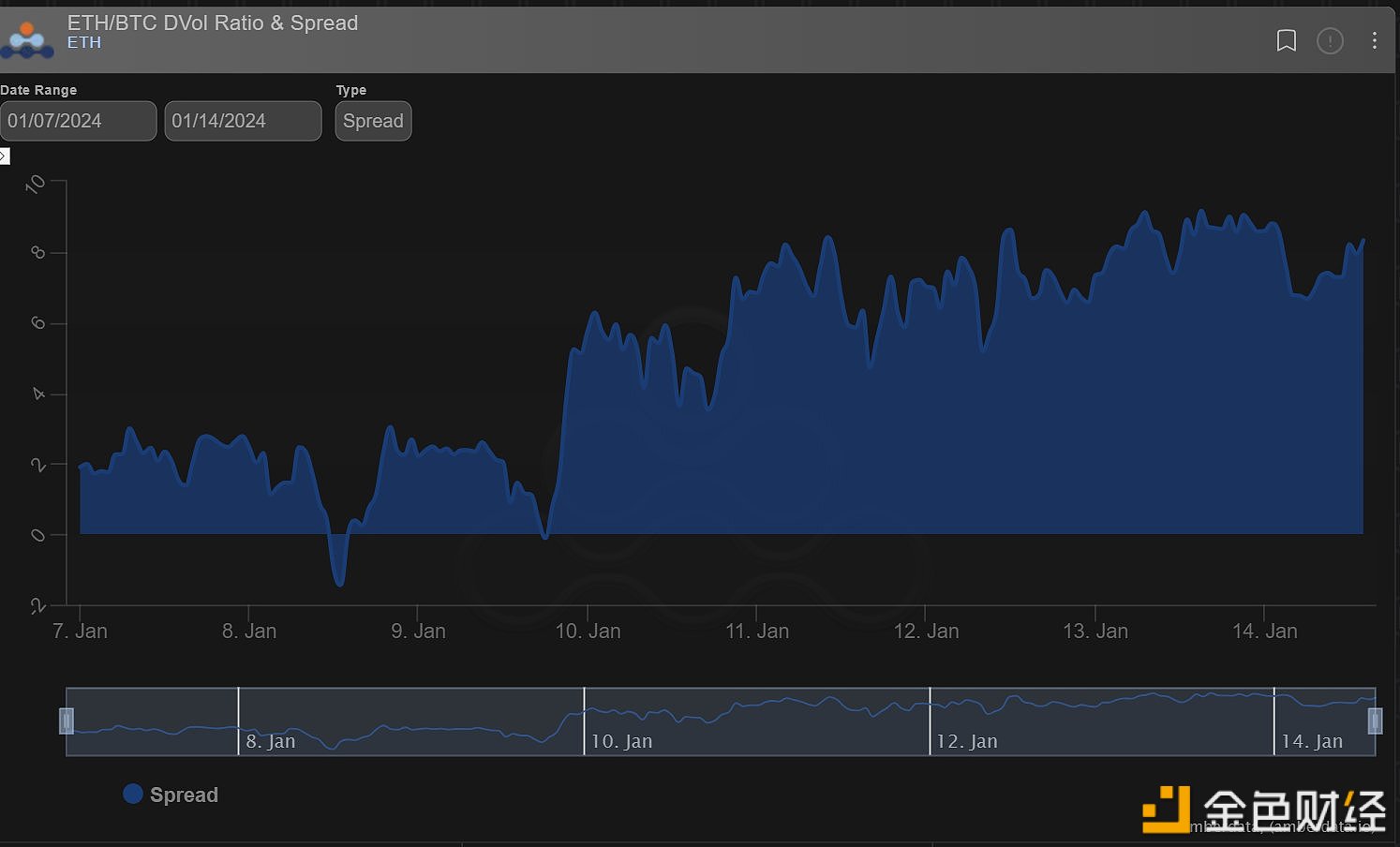Click the ETH/BTC DVol Ratio & Spread title
1400x847 pixels.
point(213,22)
